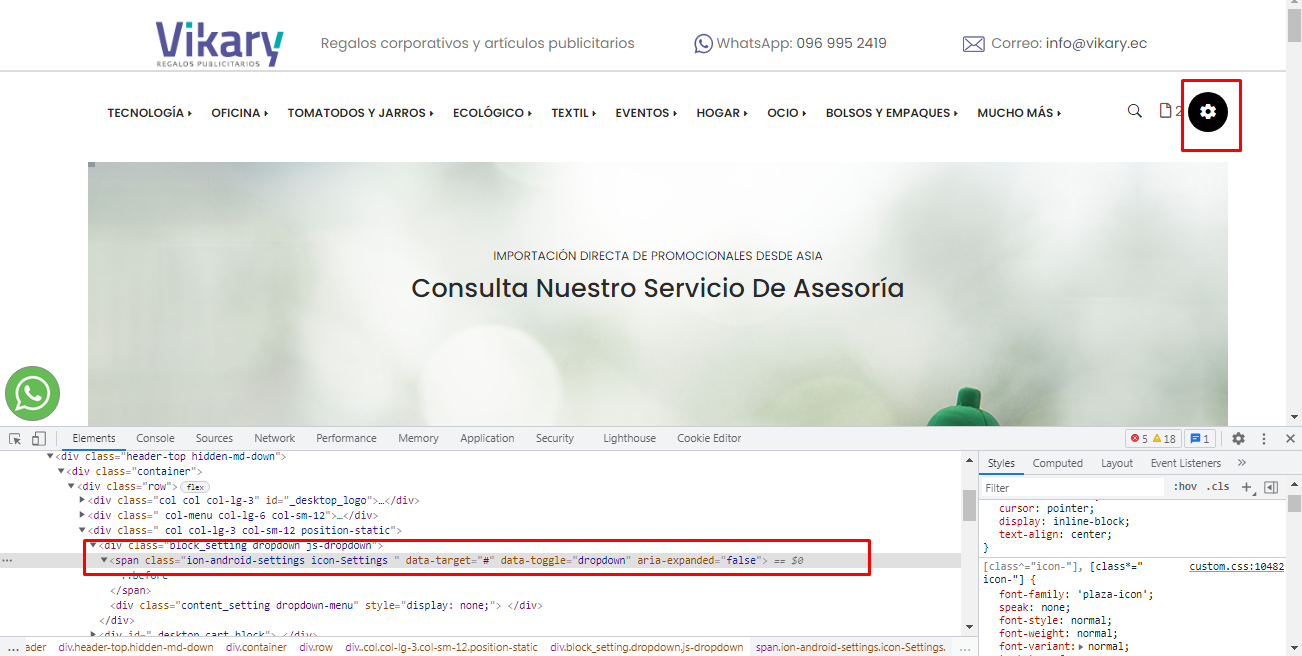
Task: Click the info@vikary.ec email link
Action: point(1096,44)
